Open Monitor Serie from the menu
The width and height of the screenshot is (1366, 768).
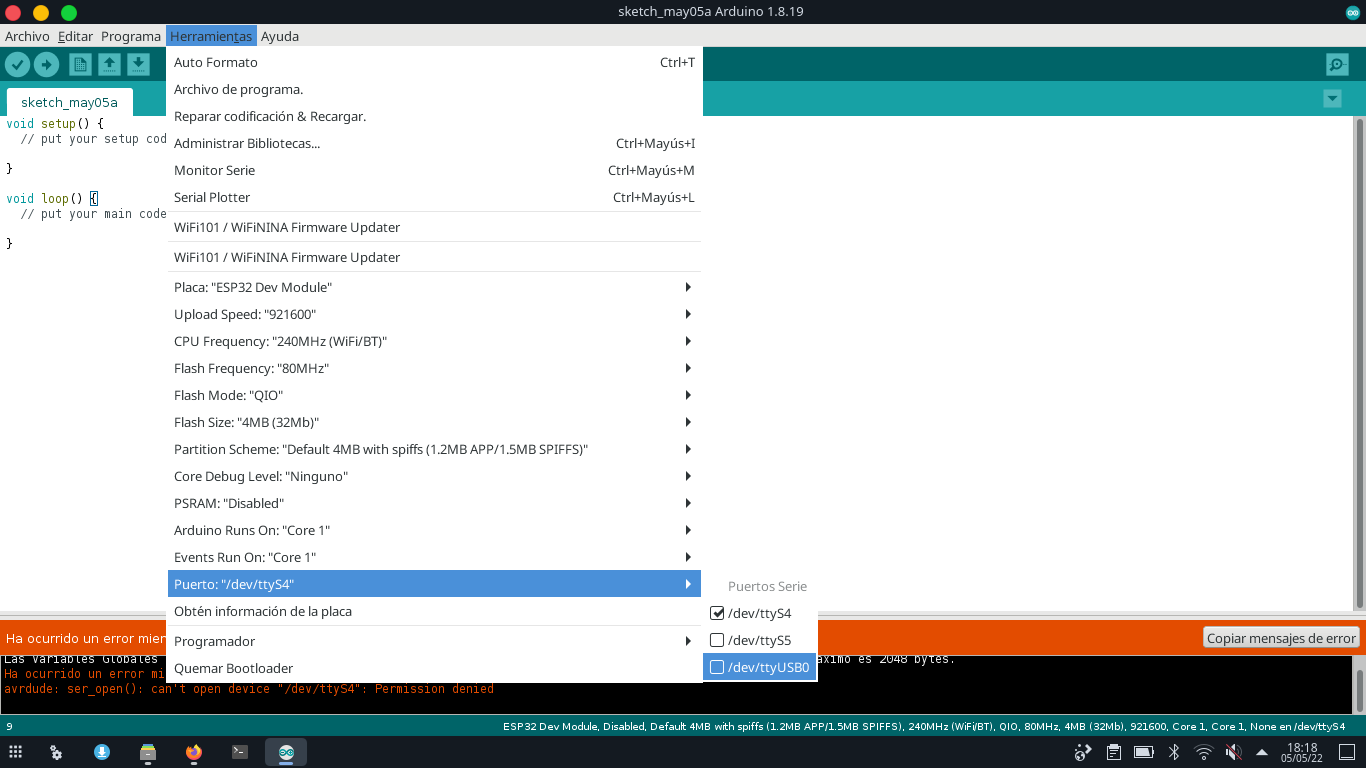(434, 170)
